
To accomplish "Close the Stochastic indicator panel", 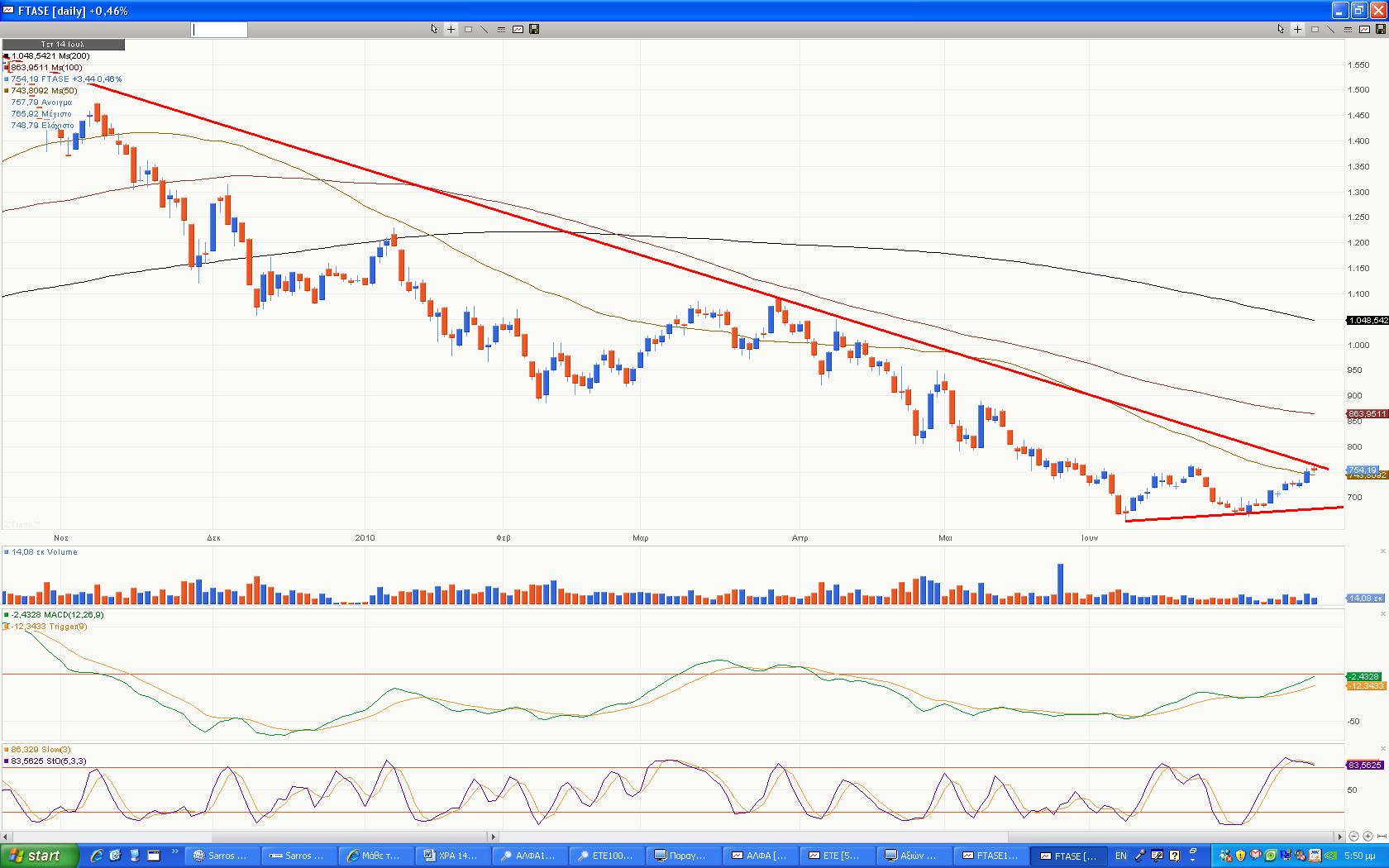I will tap(1383, 749).
